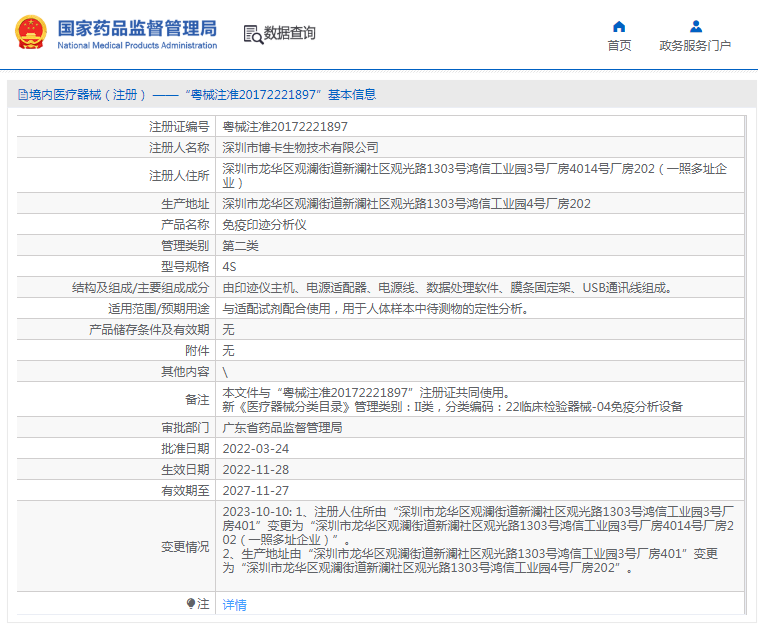The width and height of the screenshot is (758, 625).
Task: Click the 注册人名称 row label
Action: click(179, 147)
